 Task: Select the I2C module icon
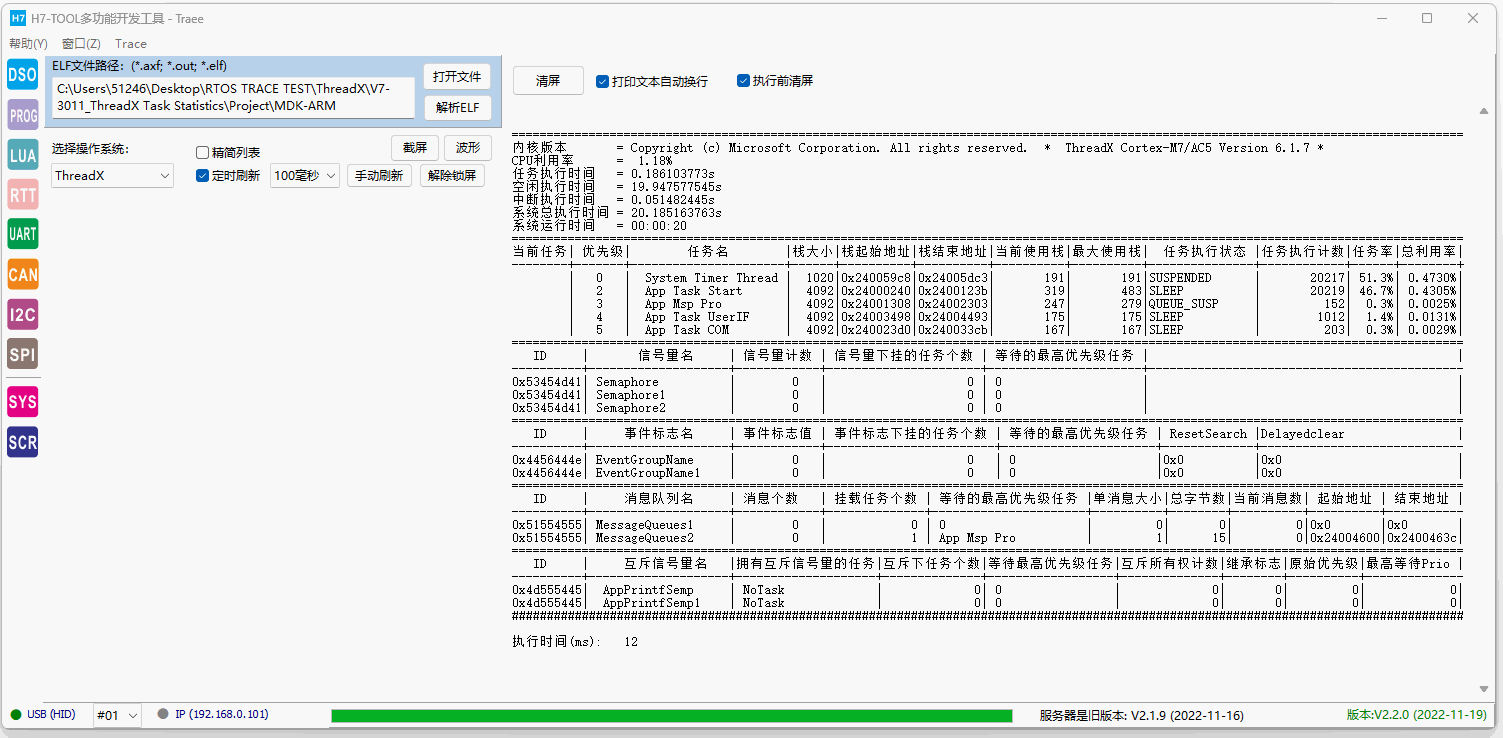coord(22,314)
